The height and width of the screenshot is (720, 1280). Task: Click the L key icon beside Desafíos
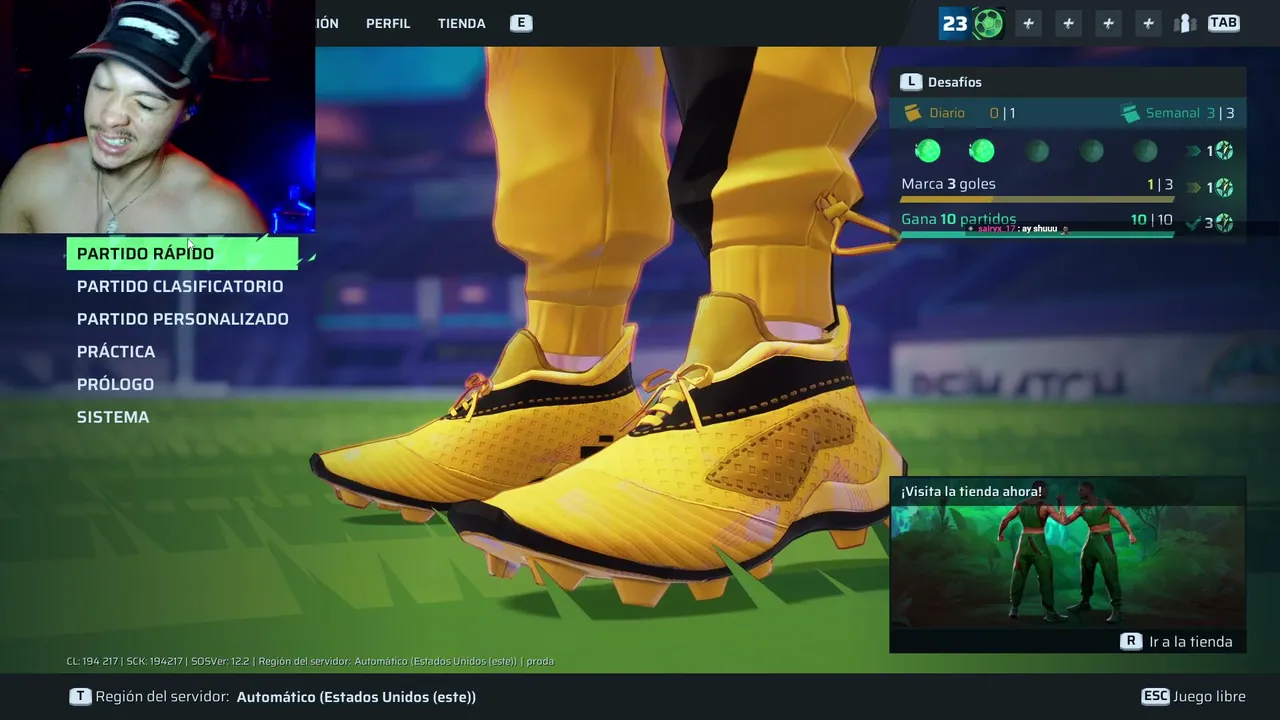tap(910, 82)
